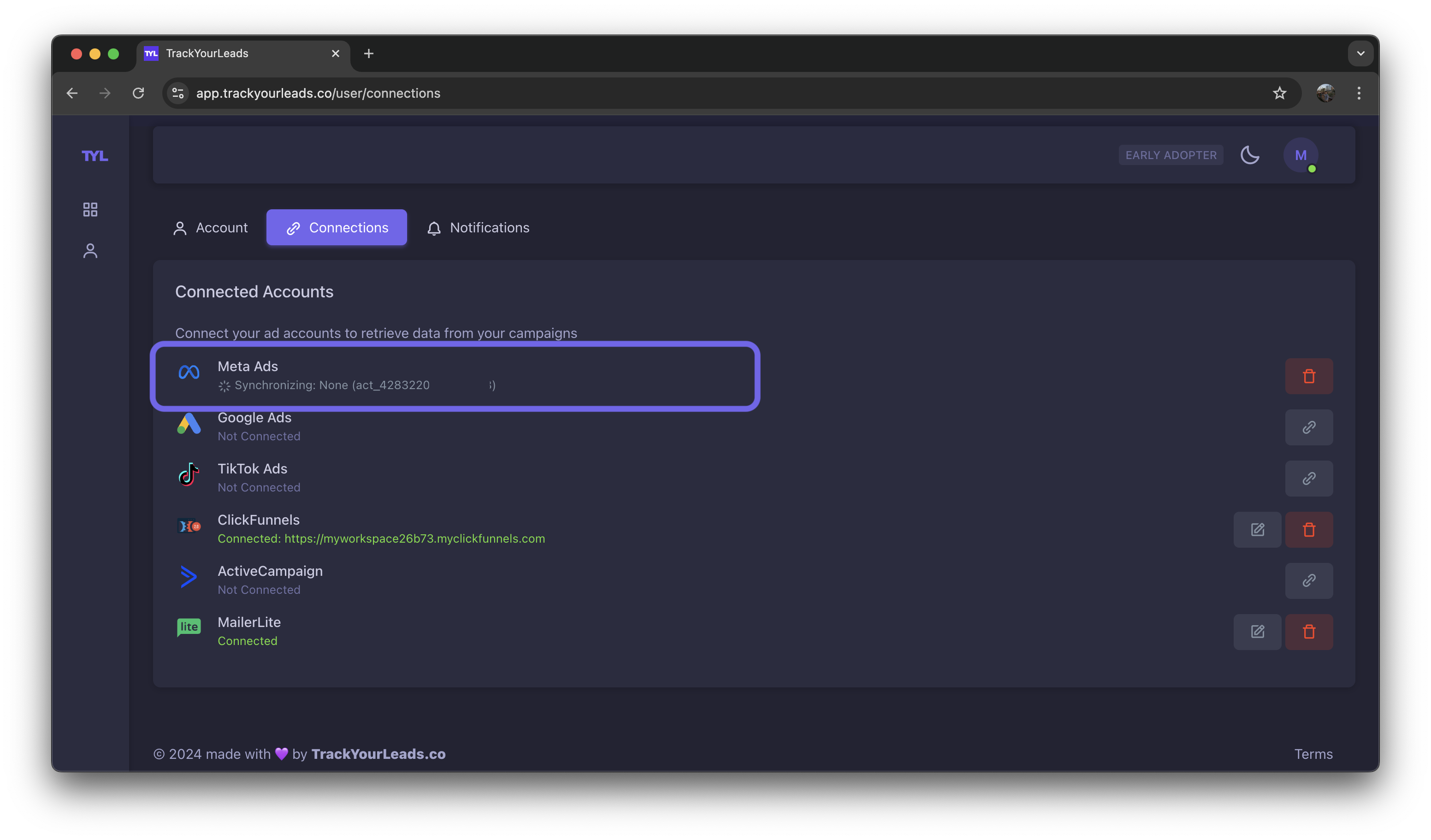
Task: Close the TrackYourLeads browser tab
Action: point(335,53)
